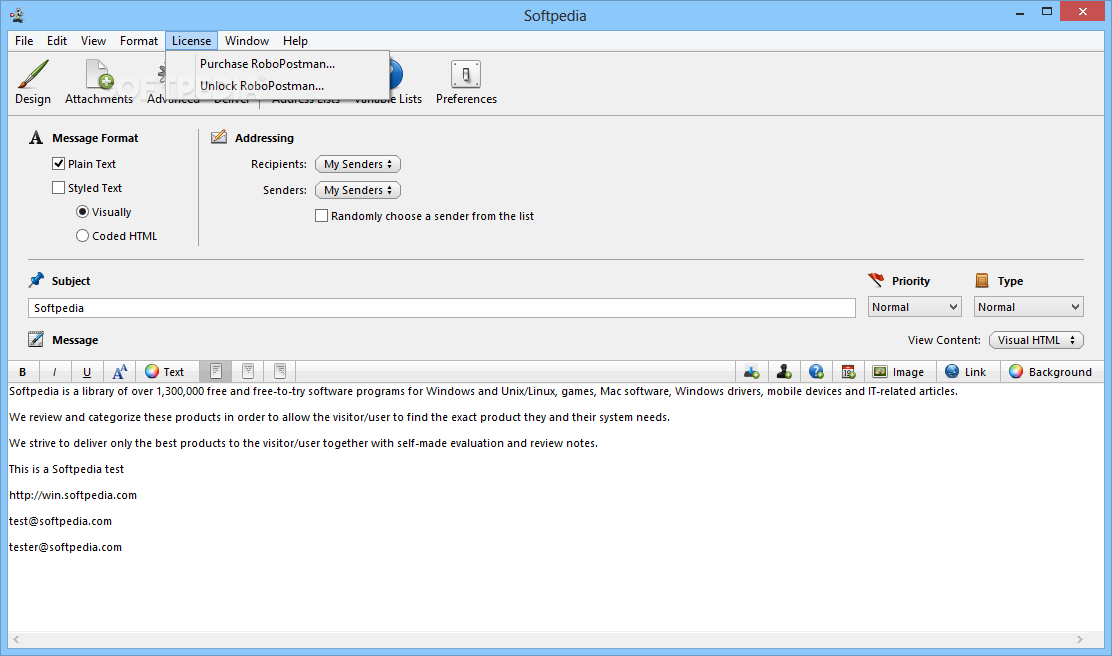Click the horizontal scrollbar left arrow
Screen dimensions: 1112x656
point(16,639)
